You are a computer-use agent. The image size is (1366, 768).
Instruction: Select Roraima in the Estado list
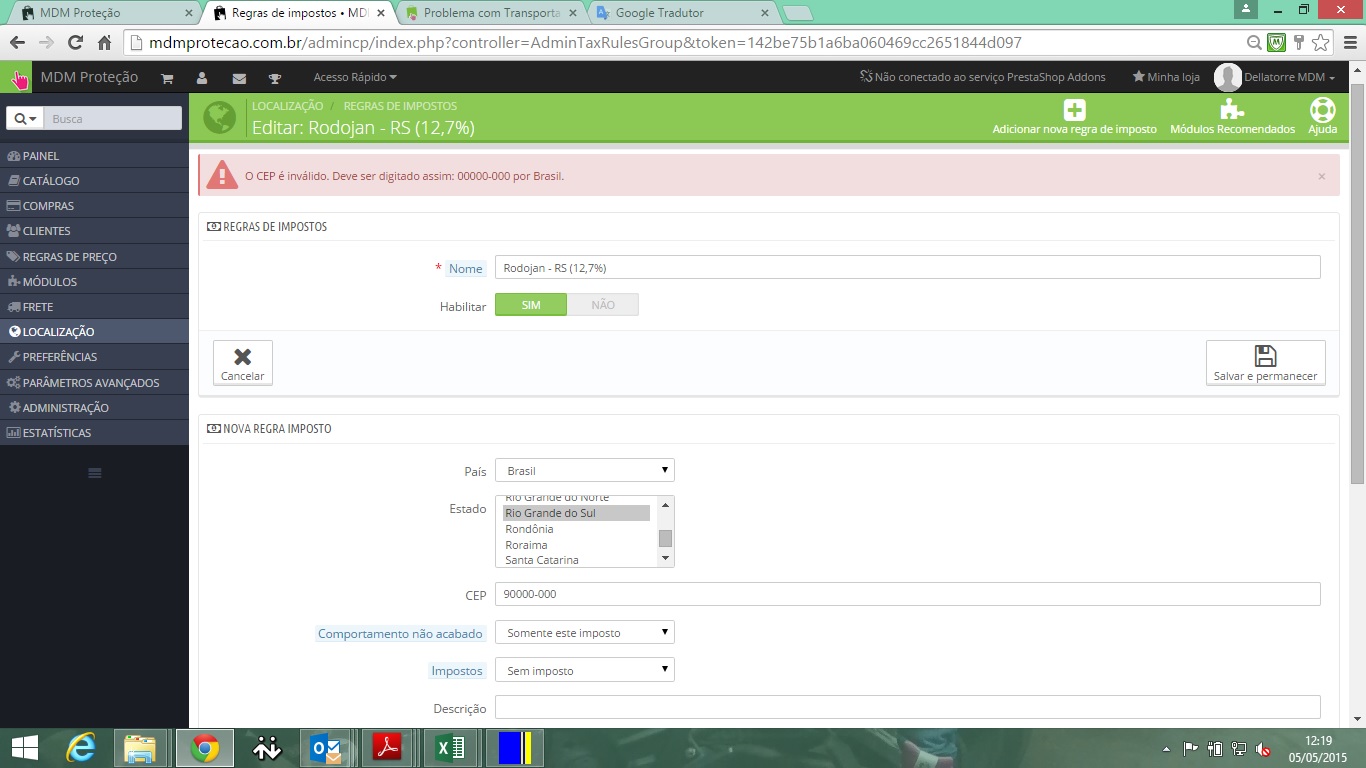576,545
